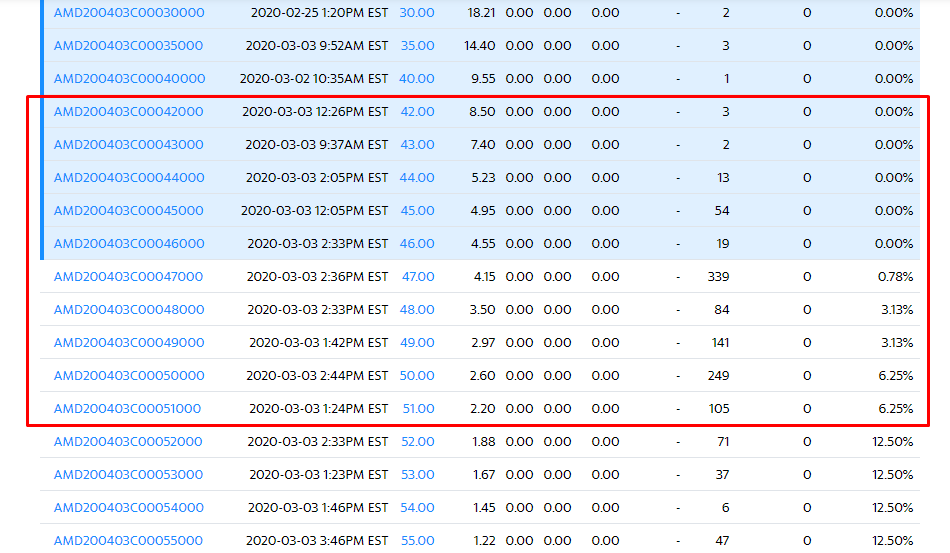The width and height of the screenshot is (950, 553).
Task: Select the 49.00 strike price link
Action: pyautogui.click(x=417, y=343)
